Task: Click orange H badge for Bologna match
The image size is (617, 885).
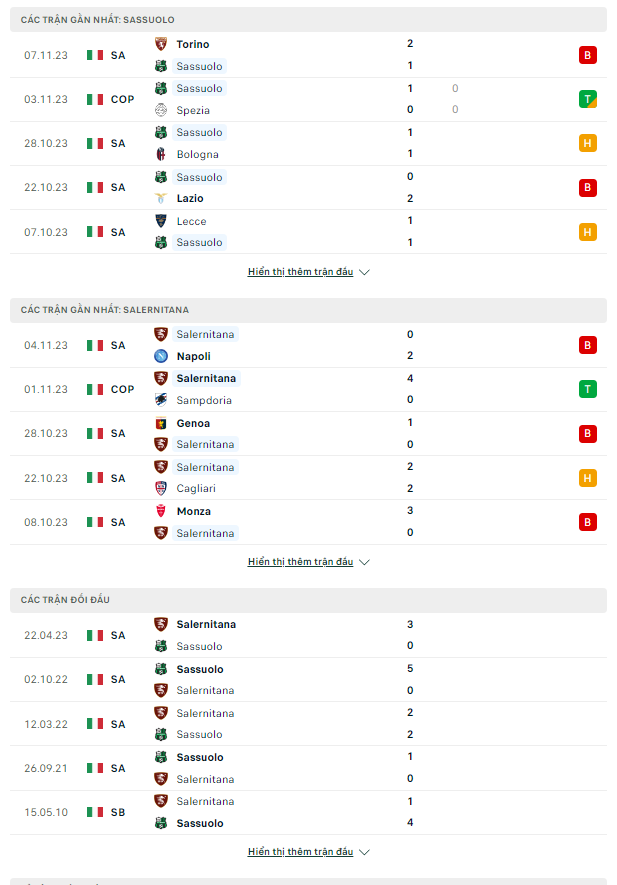Action: (x=588, y=143)
